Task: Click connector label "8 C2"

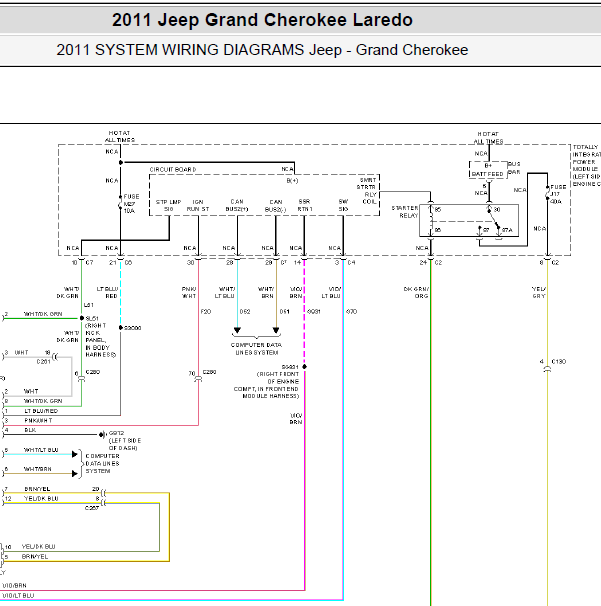Action: tap(549, 263)
